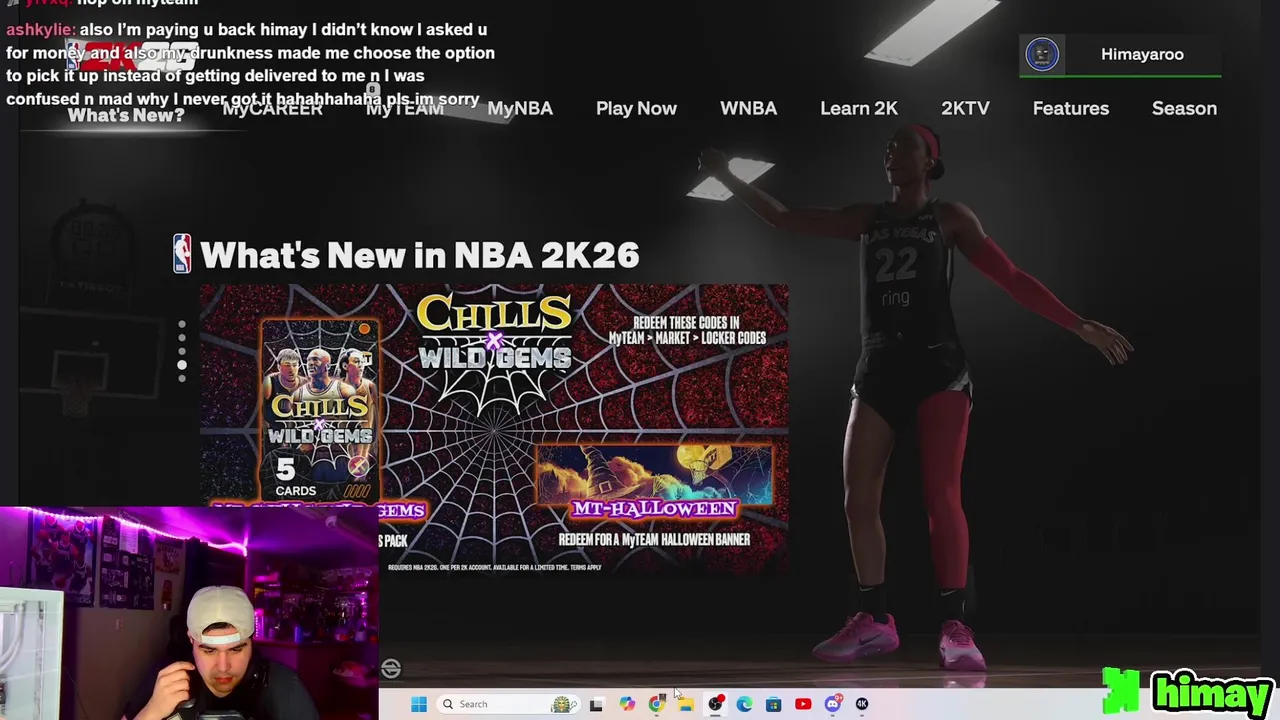Open Microsoft Store from the taskbar
Viewport: 1280px width, 720px height.
pos(773,704)
